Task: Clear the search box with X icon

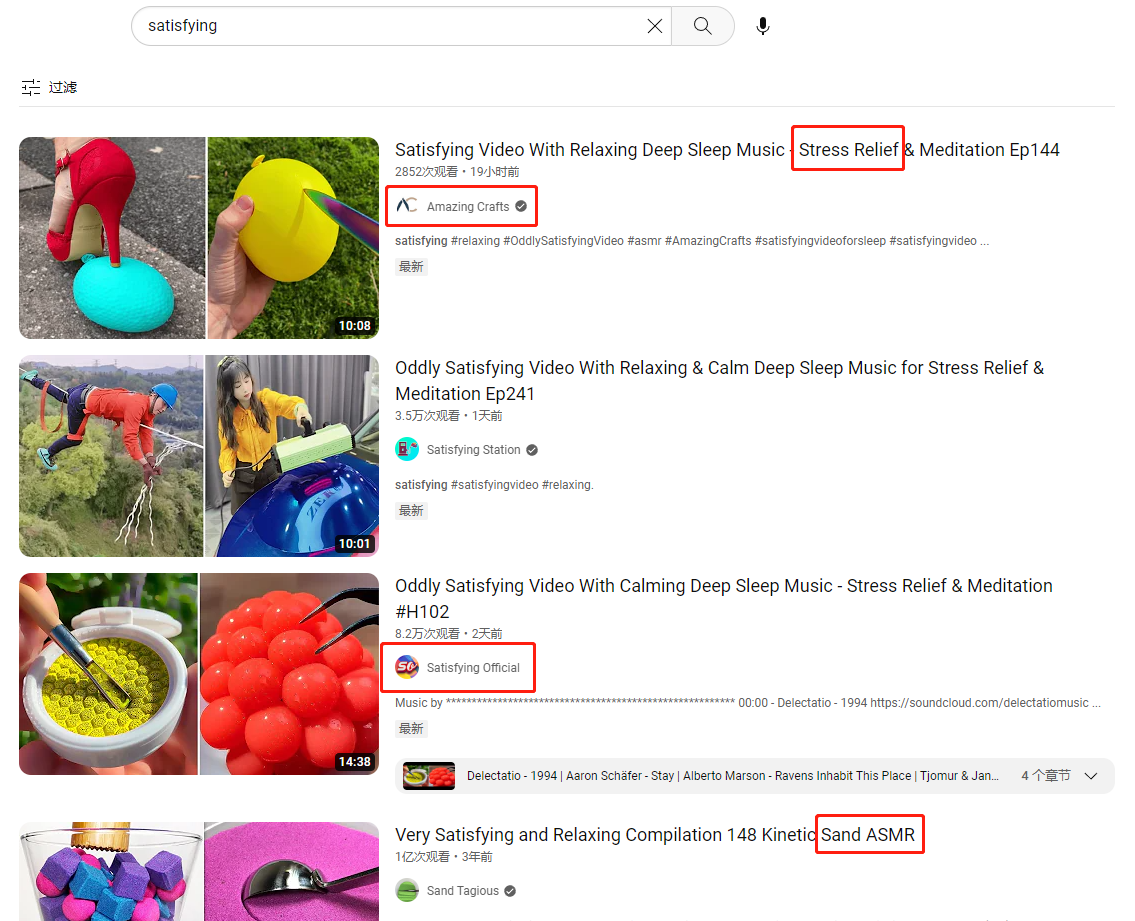Action: [x=655, y=26]
